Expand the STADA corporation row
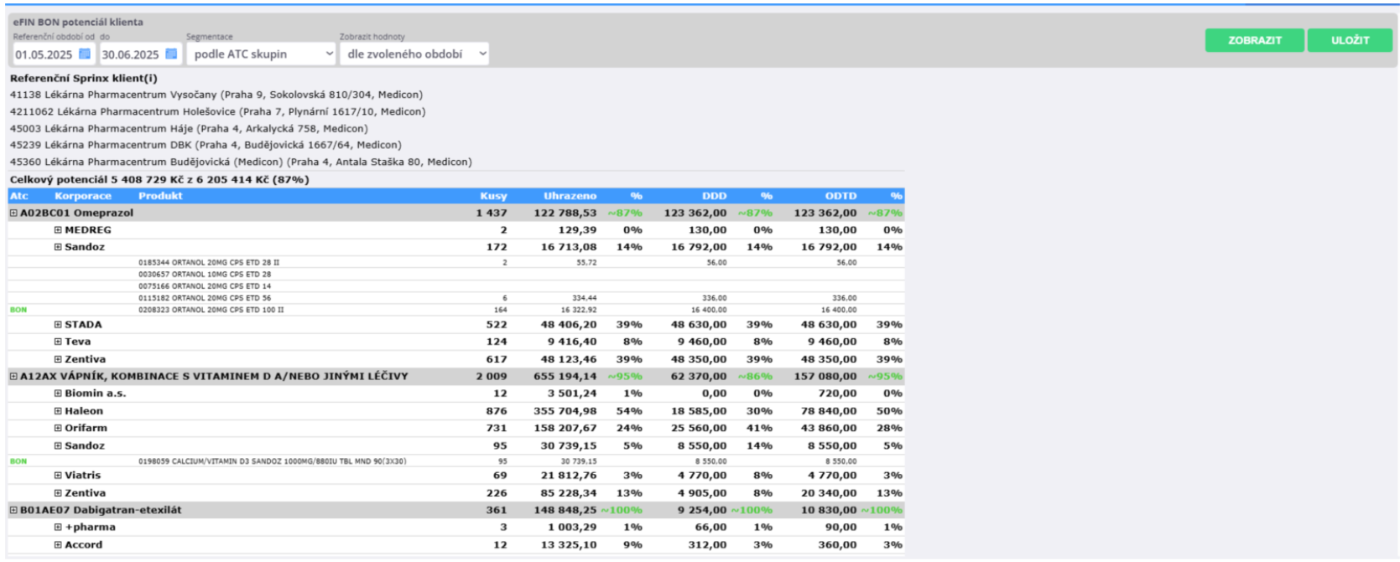The image size is (1400, 562). tap(58, 325)
